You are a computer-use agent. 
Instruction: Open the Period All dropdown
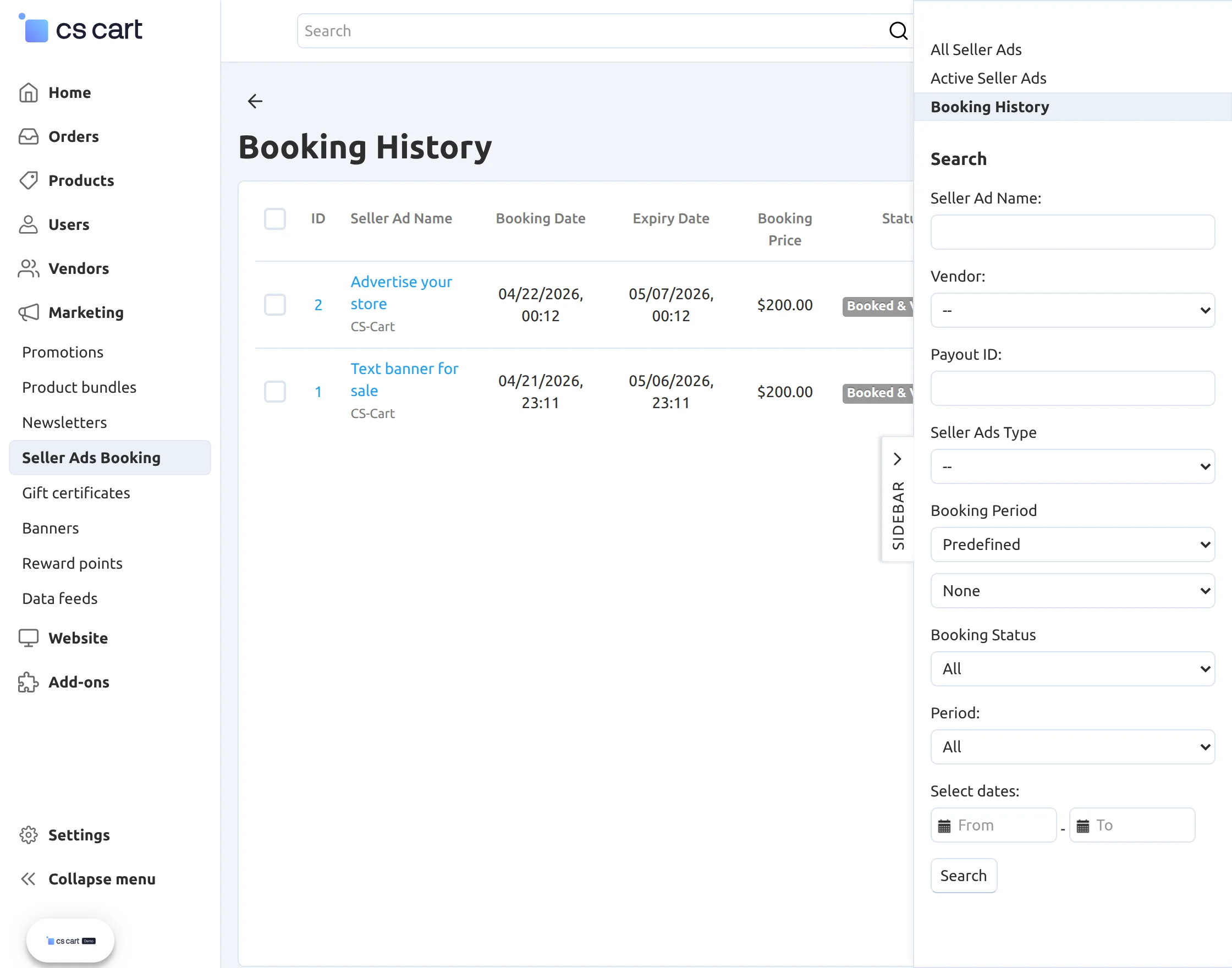tap(1072, 747)
